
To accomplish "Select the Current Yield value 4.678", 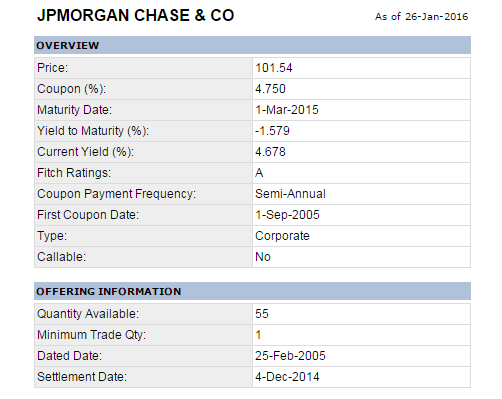I will tap(270, 152).
